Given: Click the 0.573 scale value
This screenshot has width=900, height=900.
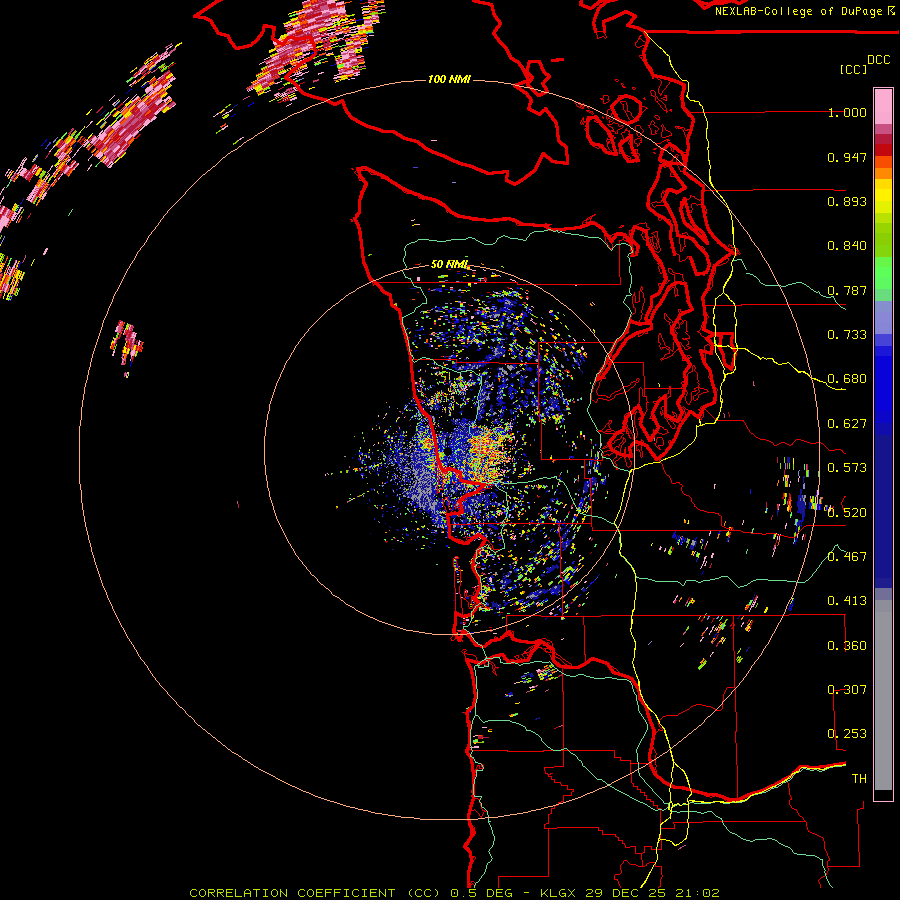Looking at the screenshot, I should 847,468.
